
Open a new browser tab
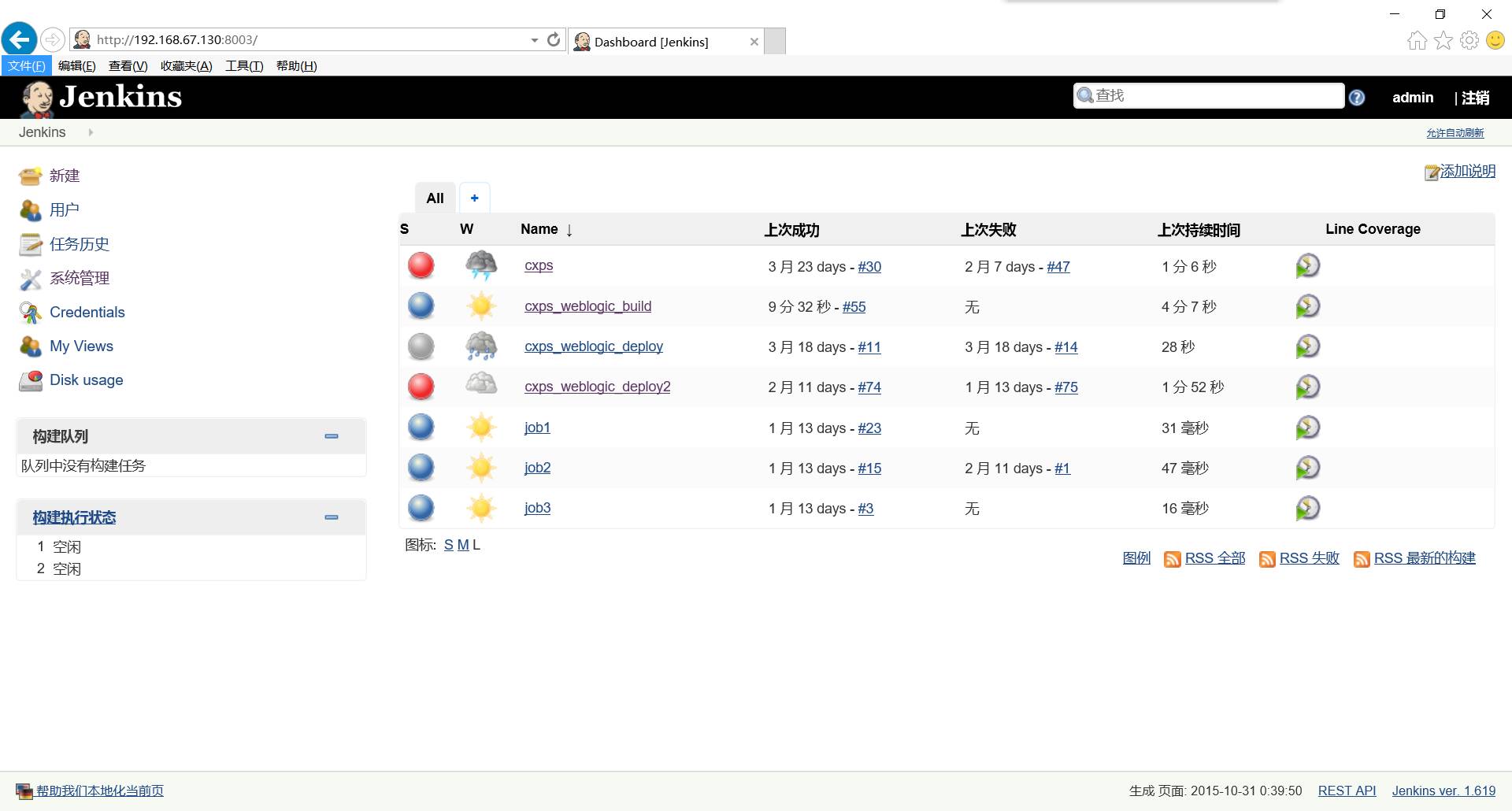tap(775, 41)
